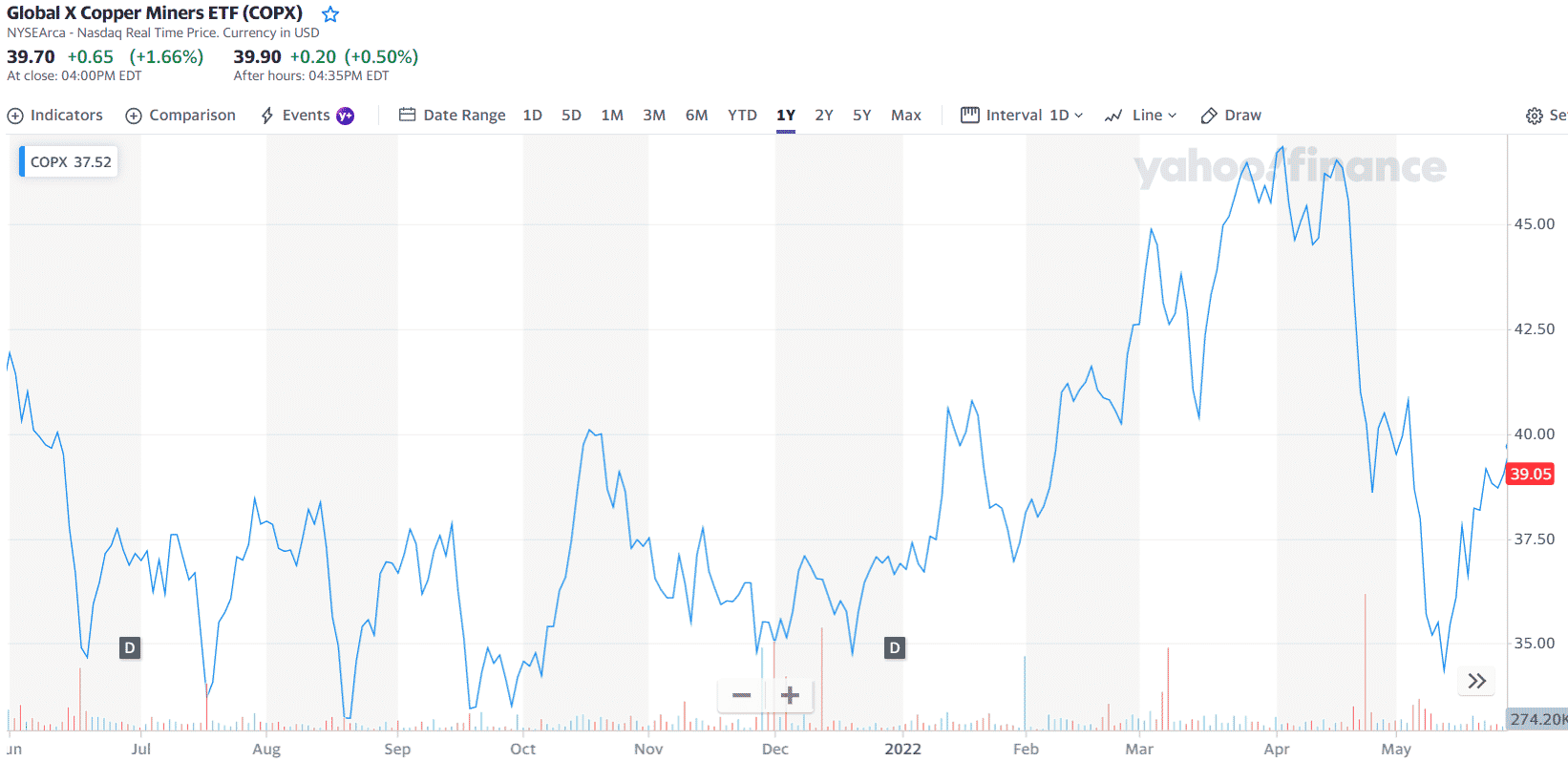Select the 5D time range

click(571, 116)
